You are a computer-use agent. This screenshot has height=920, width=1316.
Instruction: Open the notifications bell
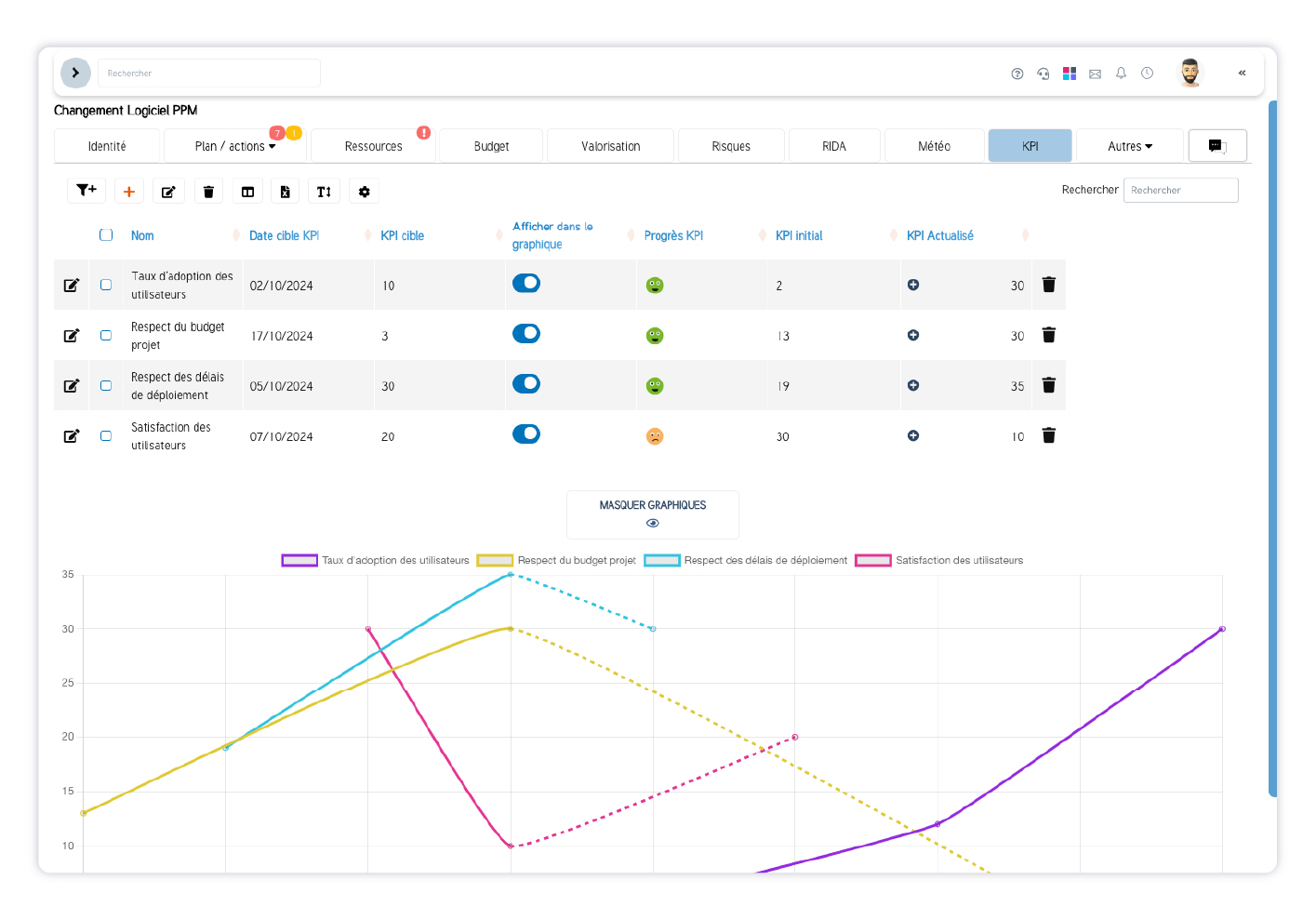1121,73
